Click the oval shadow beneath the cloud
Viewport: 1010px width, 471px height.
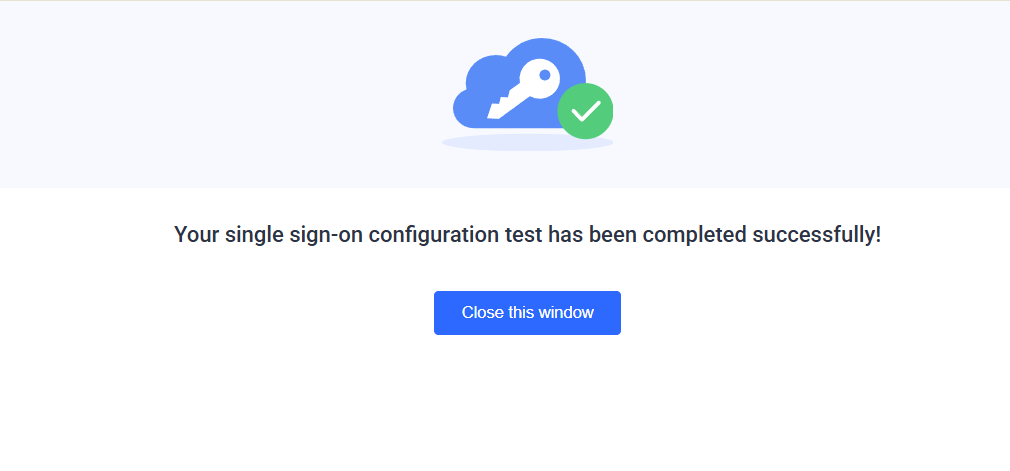500,144
